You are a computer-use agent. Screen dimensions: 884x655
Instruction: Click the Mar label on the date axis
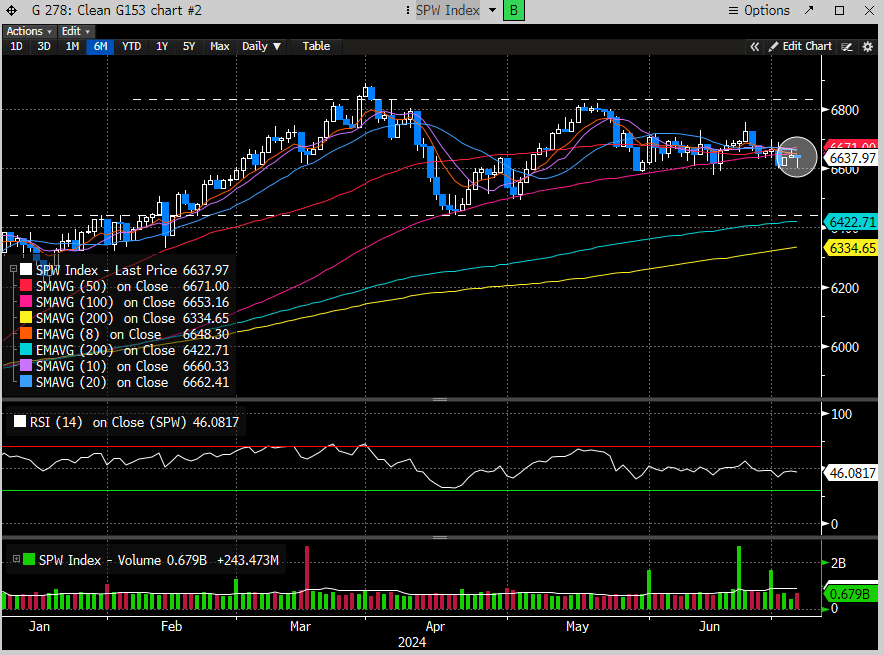300,626
